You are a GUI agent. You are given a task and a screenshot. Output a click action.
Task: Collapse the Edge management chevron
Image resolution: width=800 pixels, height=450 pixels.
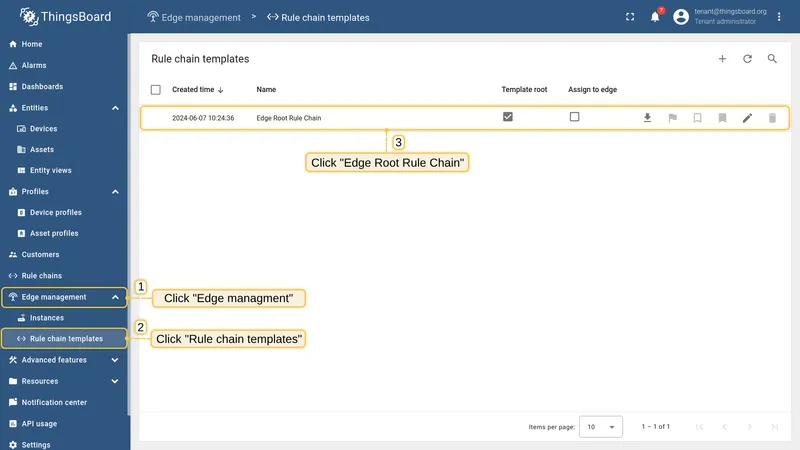pyautogui.click(x=115, y=297)
